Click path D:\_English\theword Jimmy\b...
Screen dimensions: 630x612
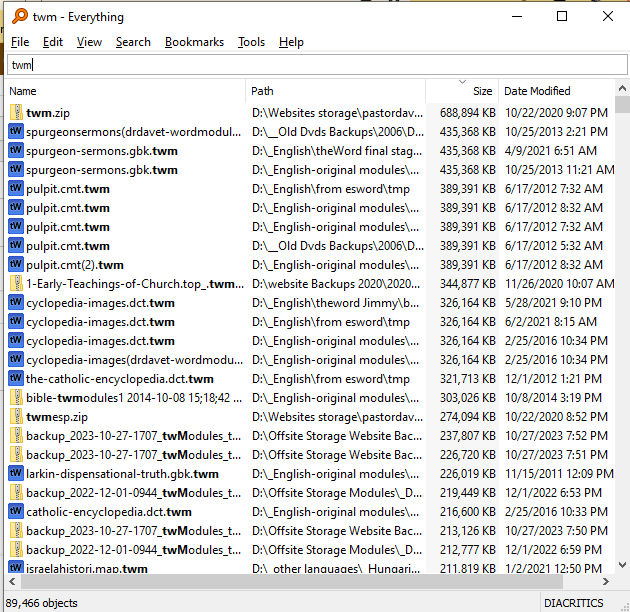pyautogui.click(x=336, y=303)
